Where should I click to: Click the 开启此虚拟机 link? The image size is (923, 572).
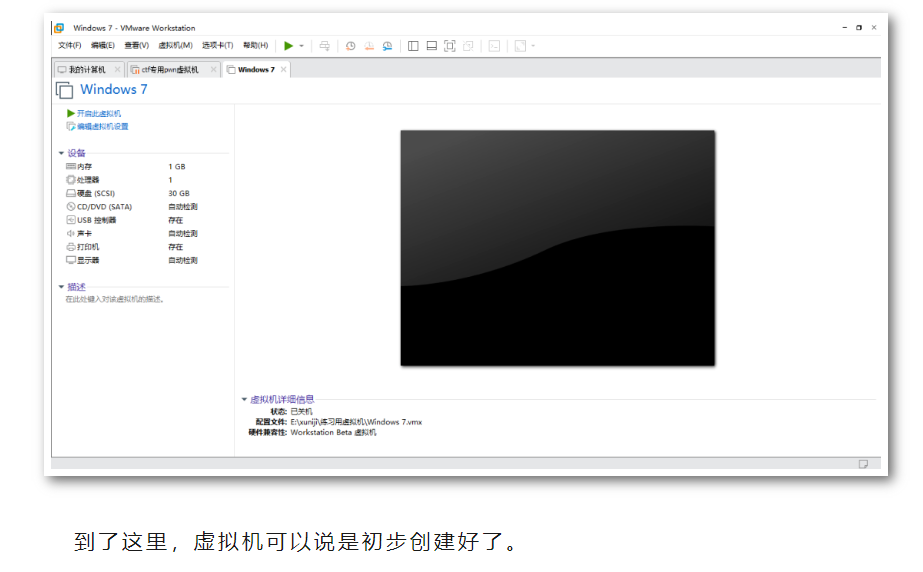pyautogui.click(x=98, y=114)
